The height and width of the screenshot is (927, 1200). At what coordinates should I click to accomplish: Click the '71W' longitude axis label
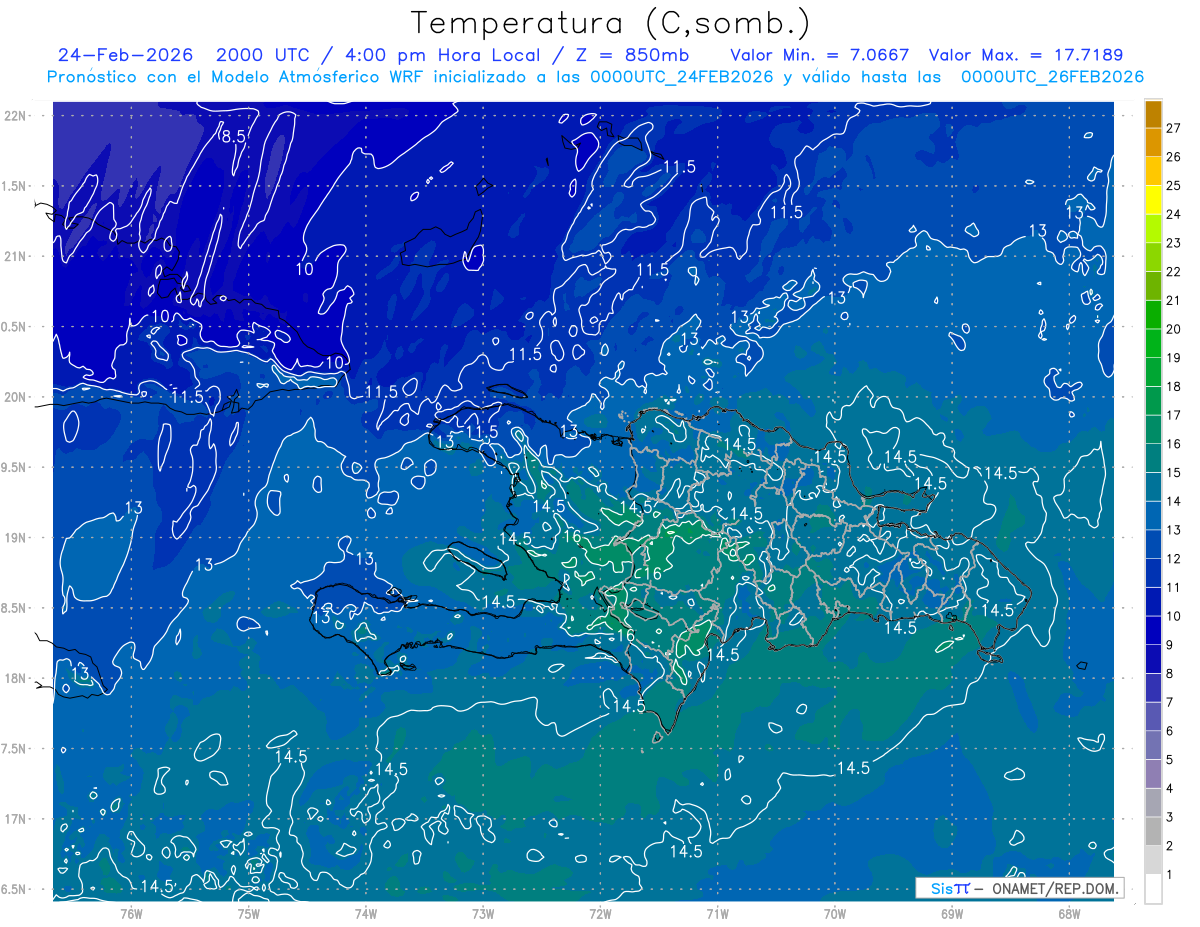point(717,913)
